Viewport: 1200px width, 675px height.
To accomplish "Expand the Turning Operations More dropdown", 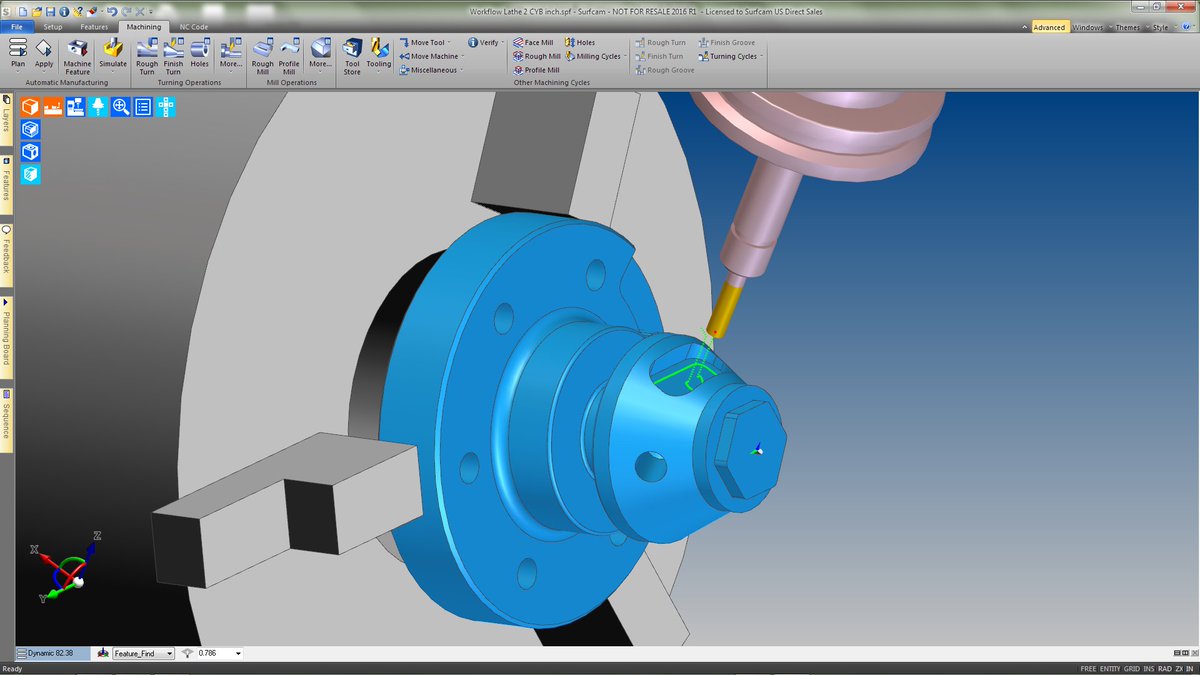I will coord(230,54).
